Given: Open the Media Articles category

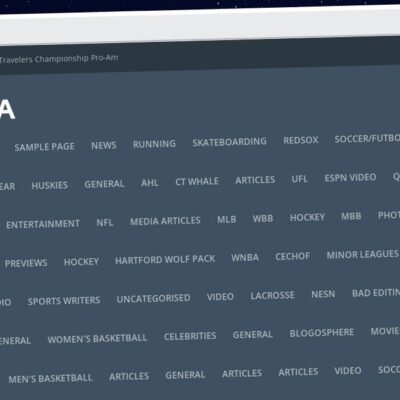Looking at the screenshot, I should click(x=165, y=221).
